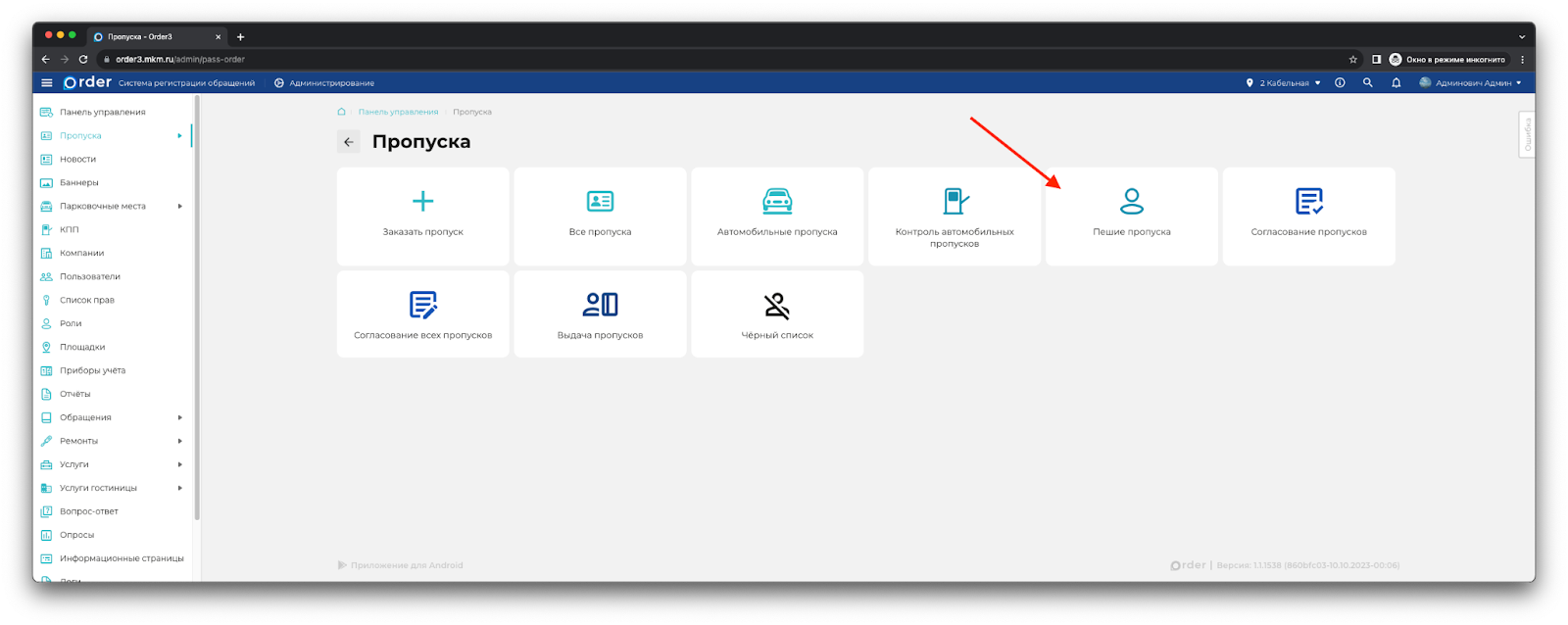Open the Пешие пропуска tile

click(1131, 216)
